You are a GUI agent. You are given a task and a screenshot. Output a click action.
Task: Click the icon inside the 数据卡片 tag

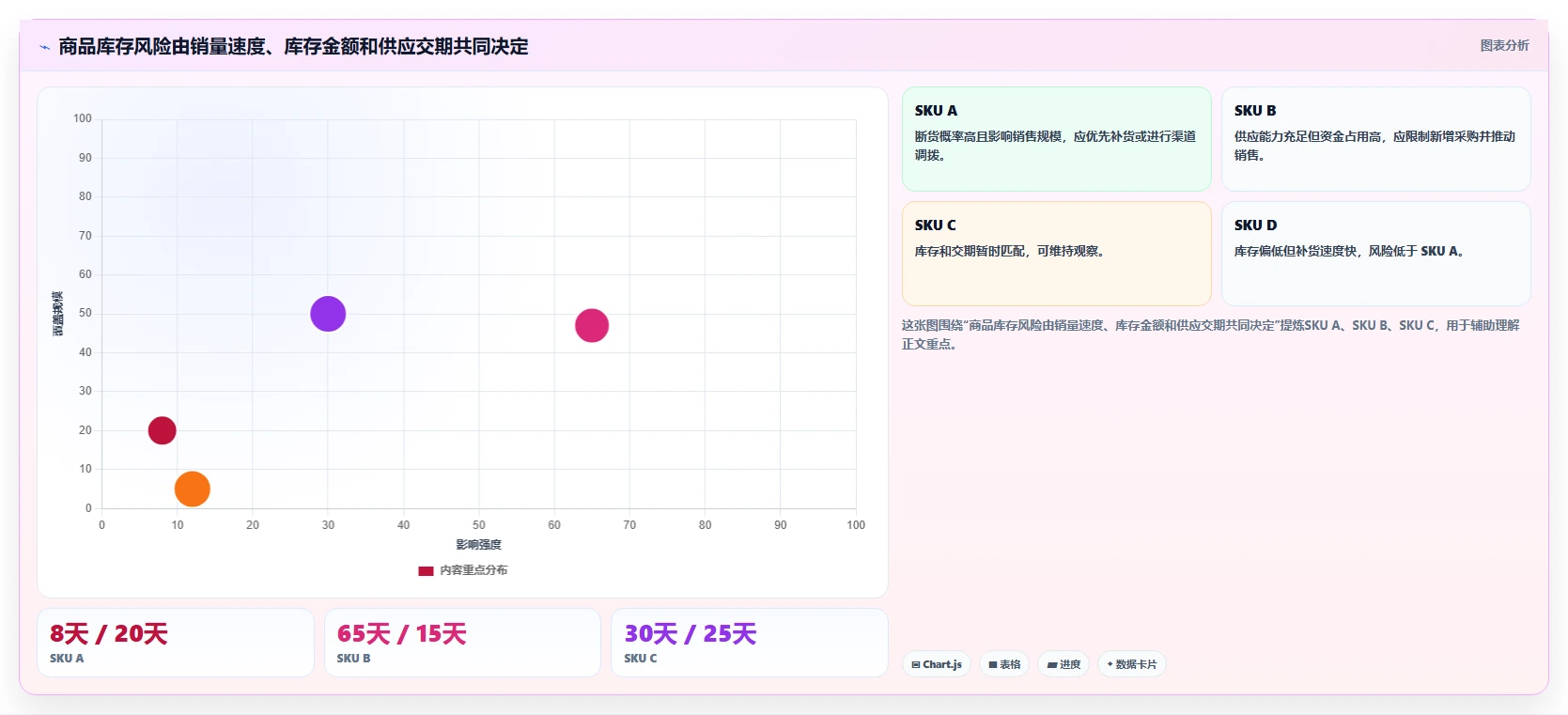pos(1110,664)
